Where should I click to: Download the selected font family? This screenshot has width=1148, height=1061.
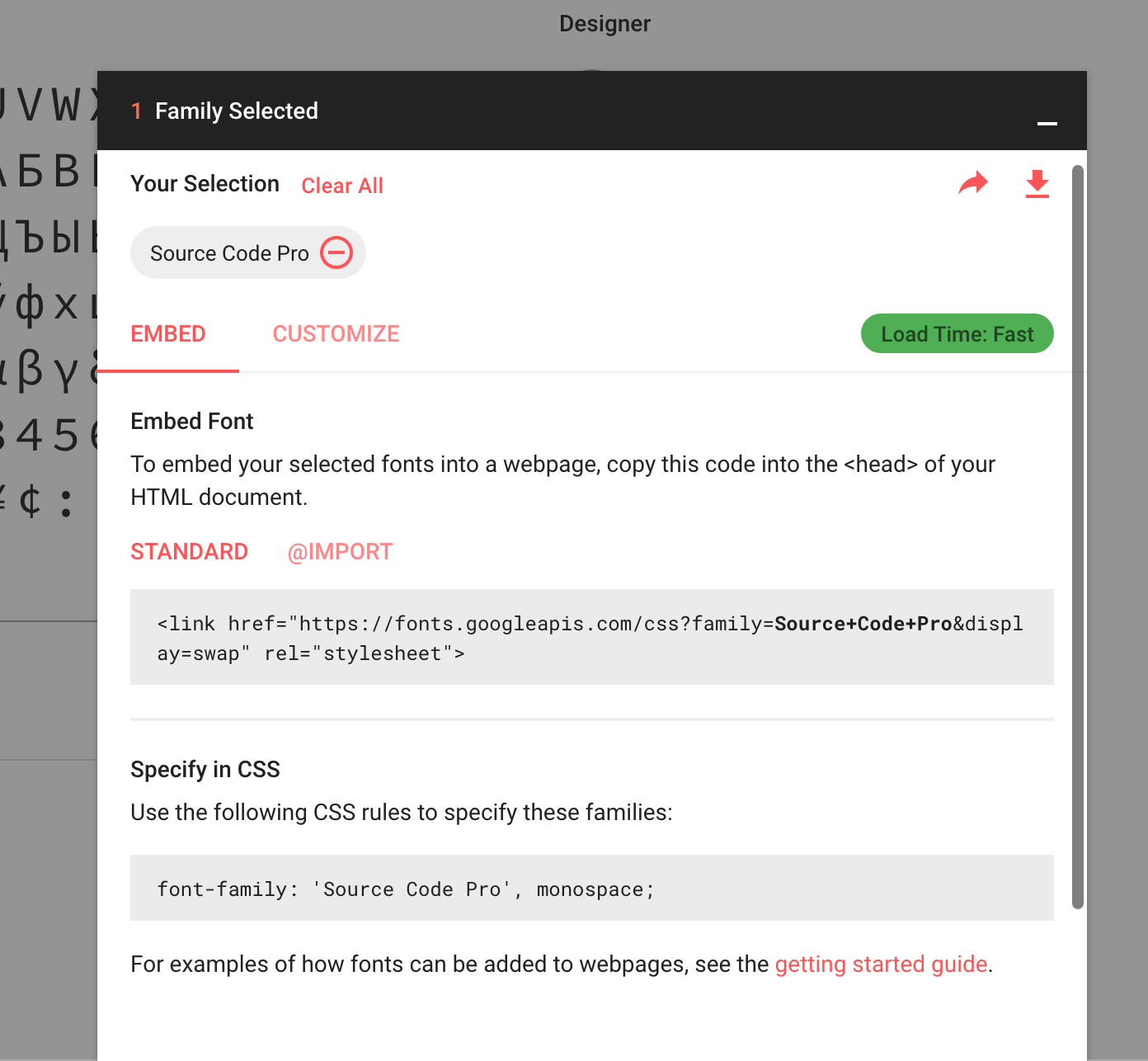click(1037, 183)
